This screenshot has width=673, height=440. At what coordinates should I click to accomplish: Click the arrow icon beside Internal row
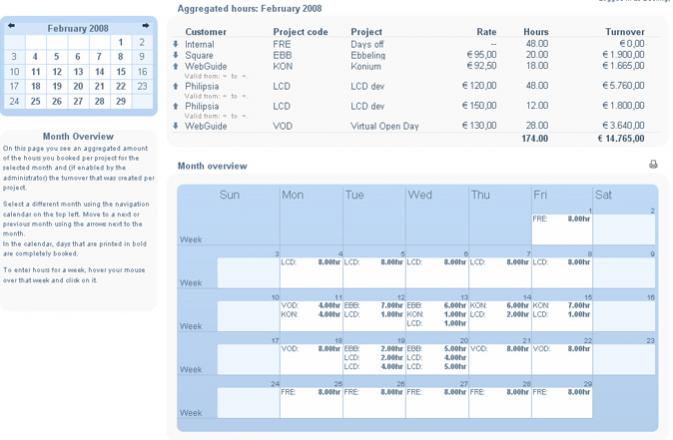click(x=176, y=44)
